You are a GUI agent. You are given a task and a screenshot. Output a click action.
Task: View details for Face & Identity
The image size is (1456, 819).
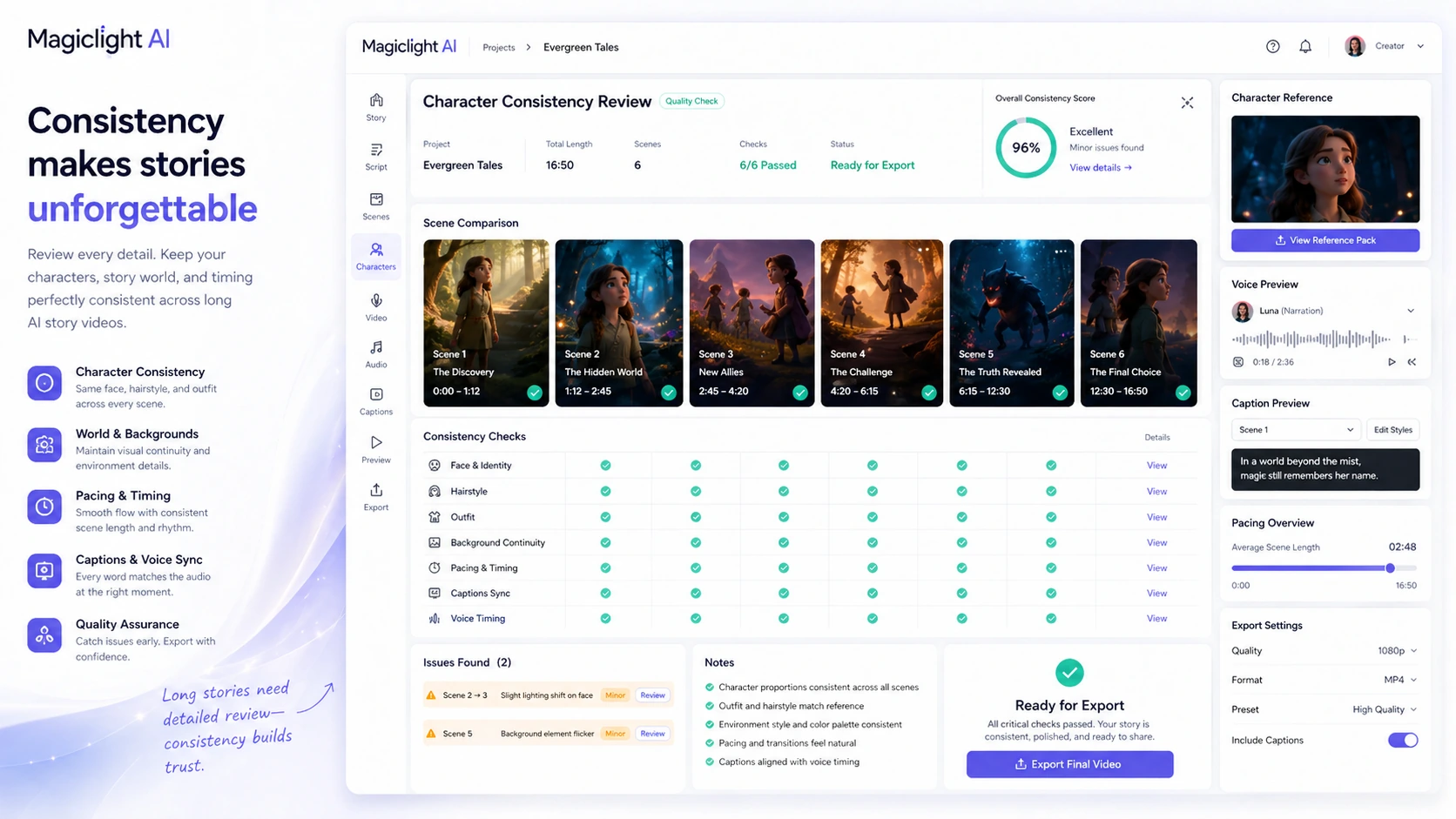[x=1156, y=466]
